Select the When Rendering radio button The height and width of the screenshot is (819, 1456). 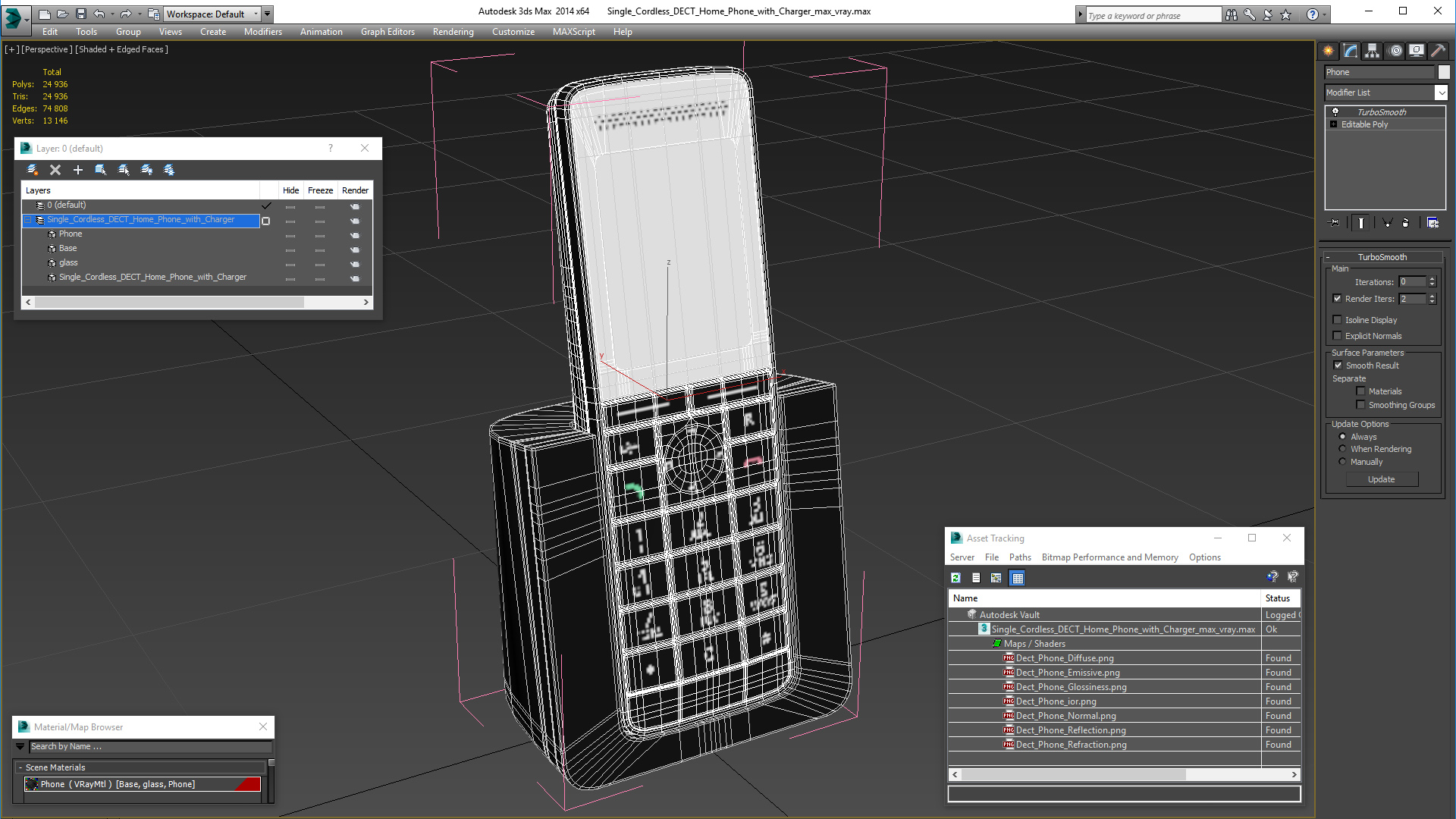click(x=1342, y=449)
